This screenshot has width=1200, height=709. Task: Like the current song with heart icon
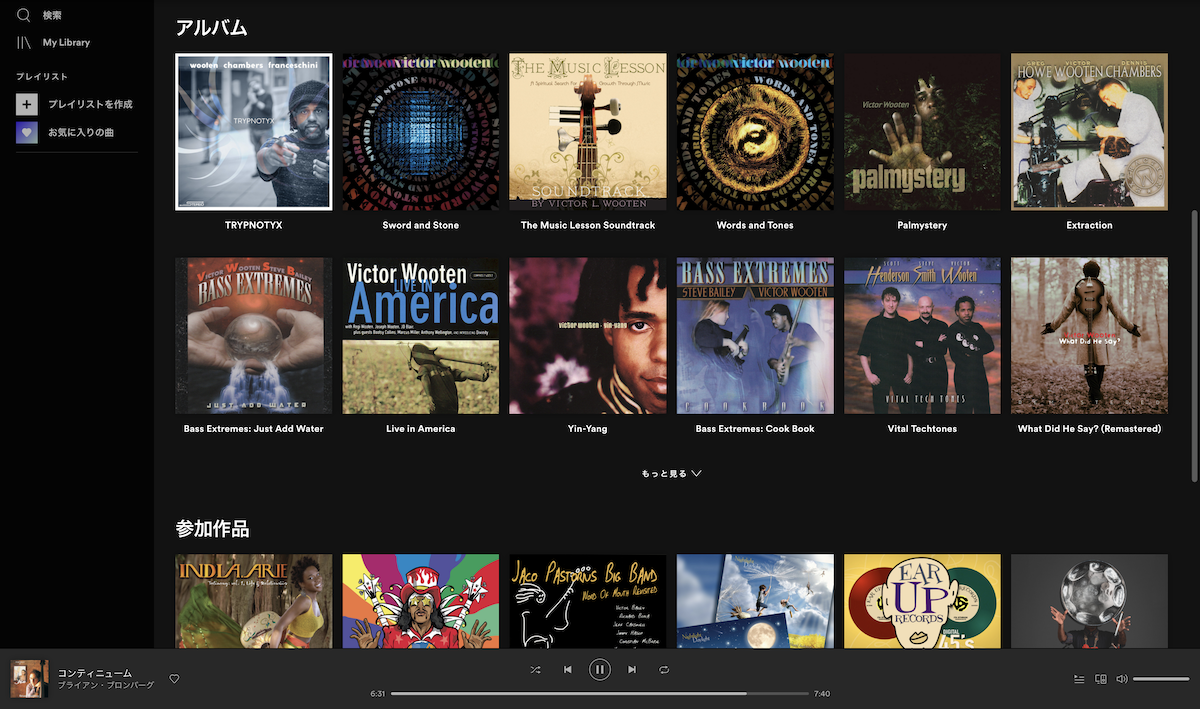point(174,679)
